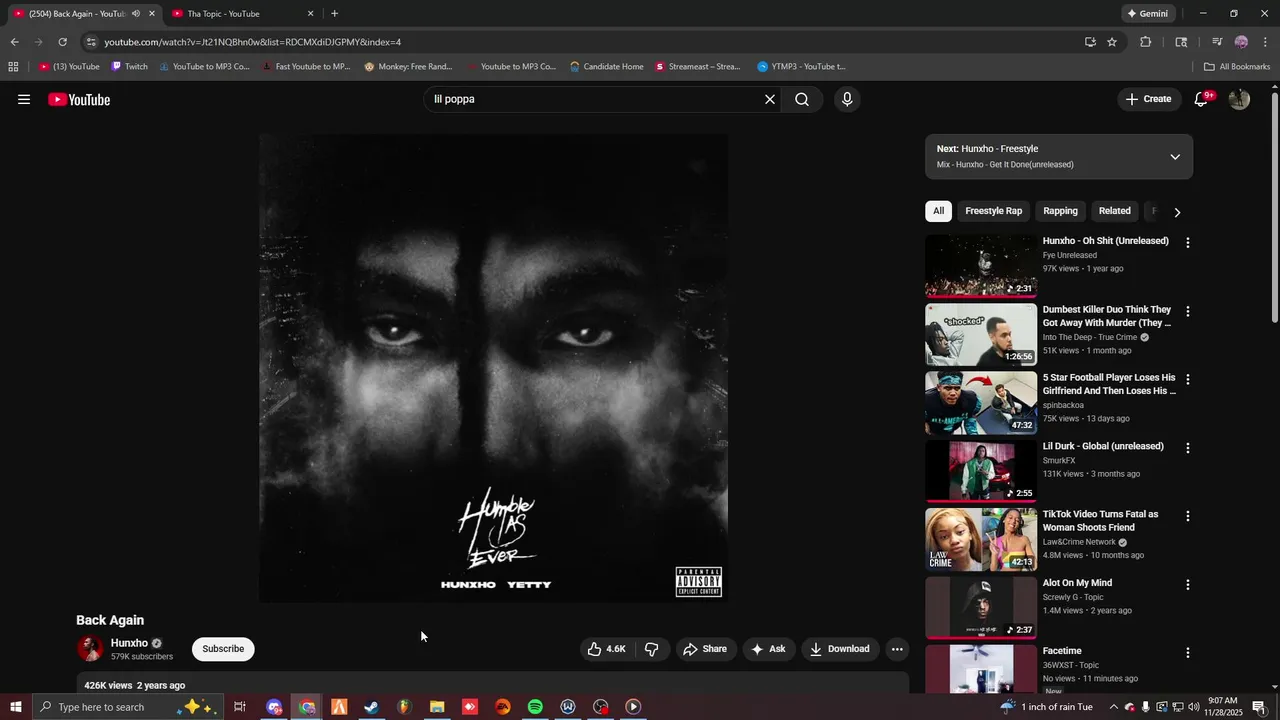Click the Create button
Image resolution: width=1280 pixels, height=720 pixels.
click(1148, 99)
